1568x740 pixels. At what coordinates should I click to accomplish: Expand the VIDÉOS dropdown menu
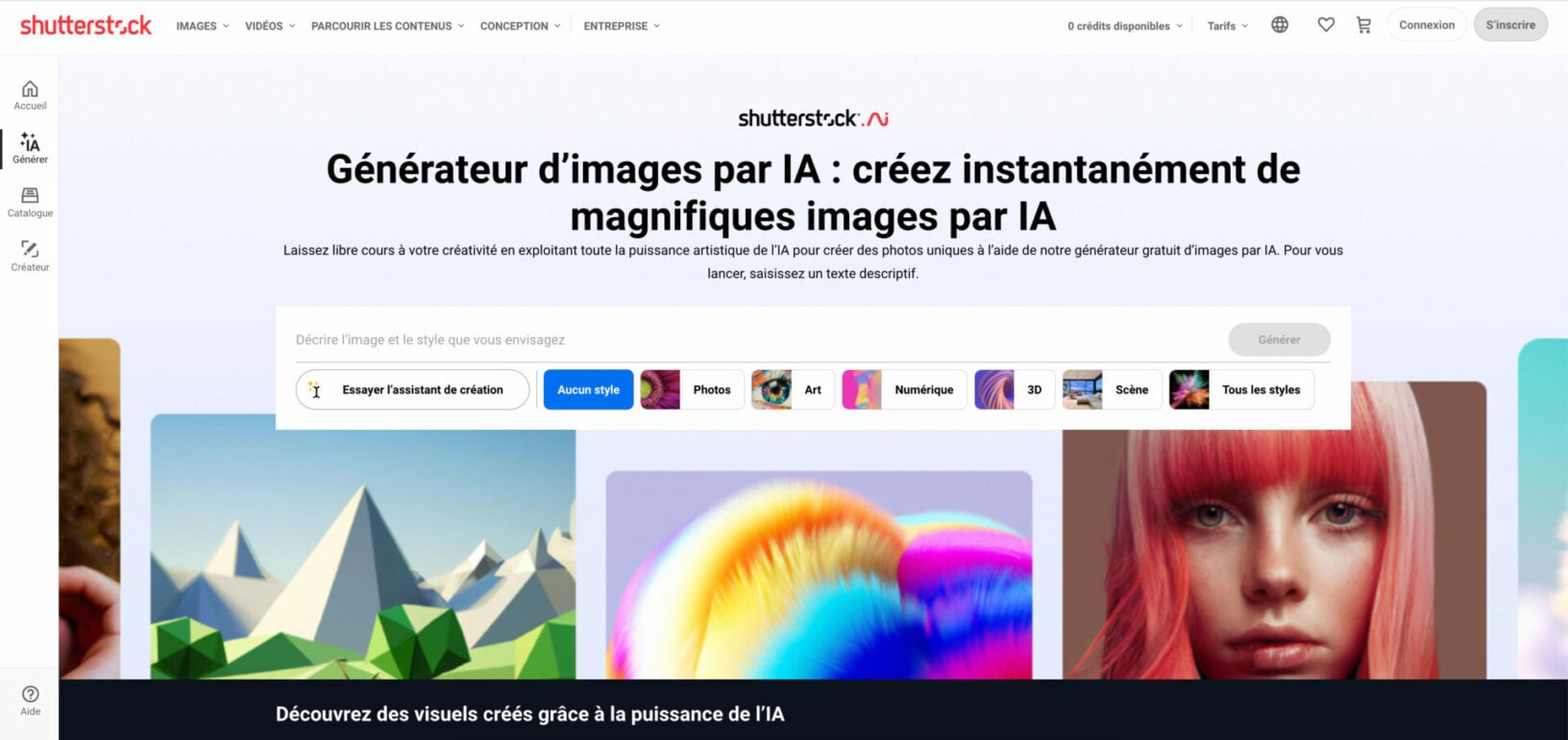pos(270,26)
